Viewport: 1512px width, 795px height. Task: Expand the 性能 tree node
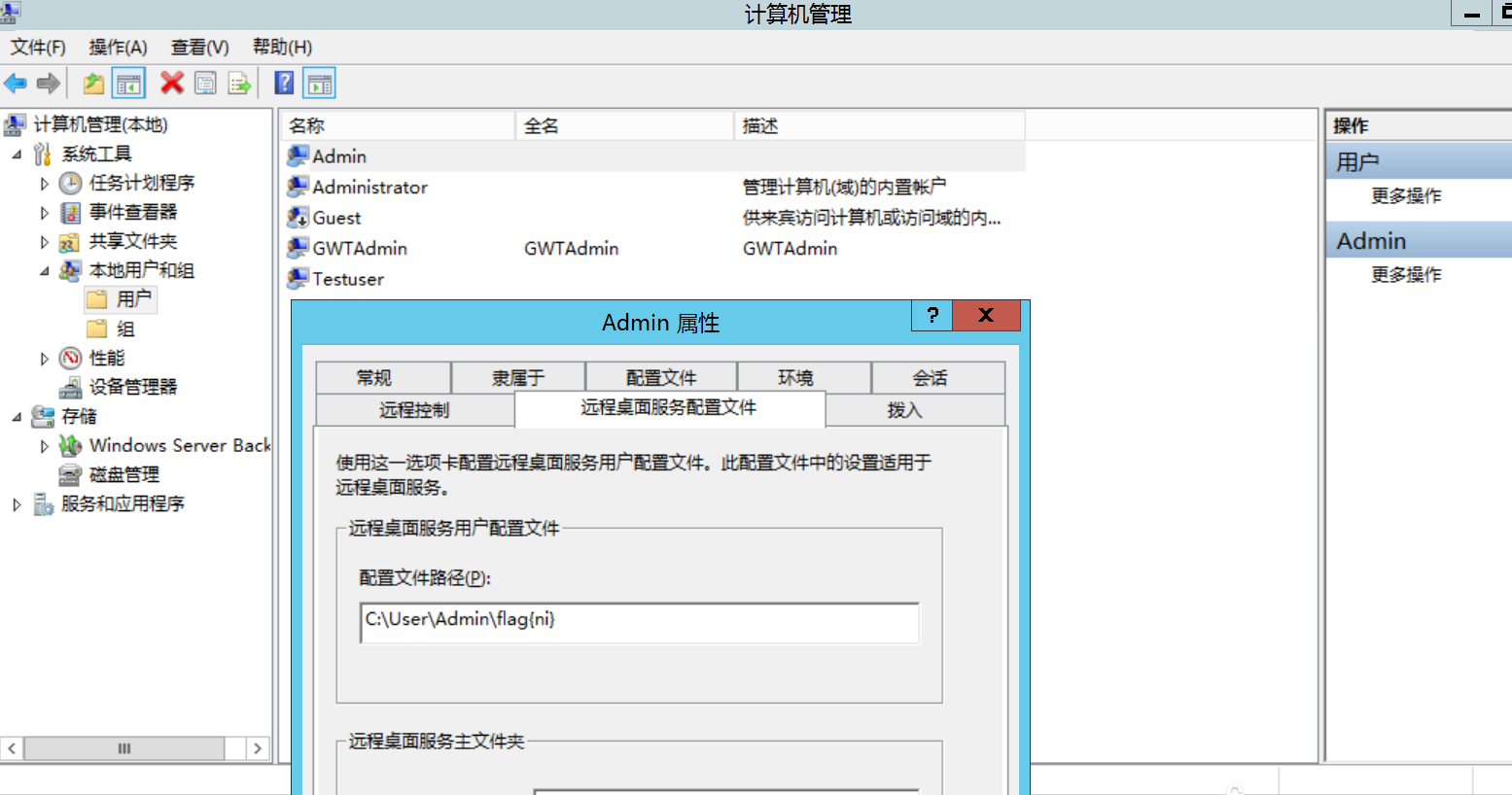point(44,358)
